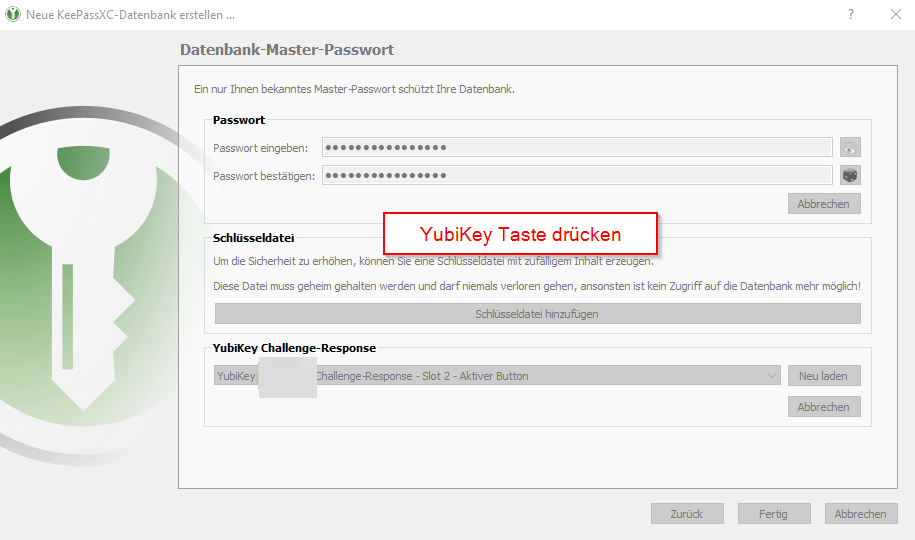Viewport: 915px width, 540px height.
Task: Cancel the wizard with the bottom Abbrechen button
Action: pyautogui.click(x=860, y=514)
